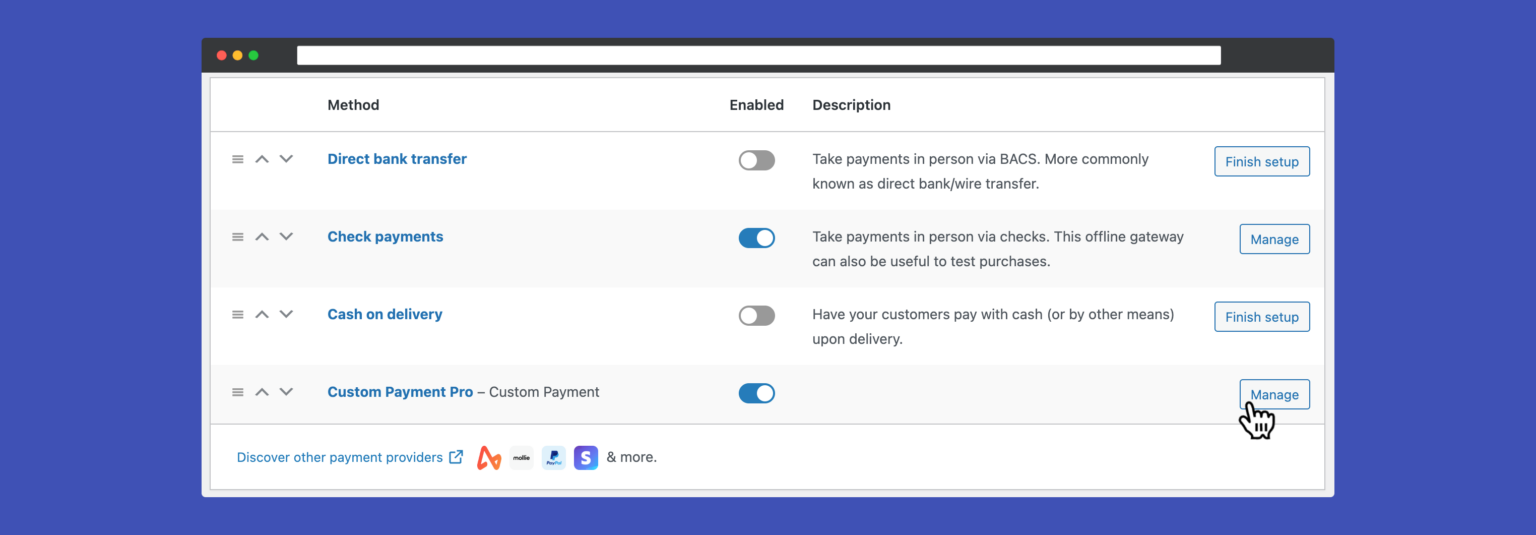Click the drag handle for Custom Payment Pro
This screenshot has width=1536, height=535.
coord(238,392)
